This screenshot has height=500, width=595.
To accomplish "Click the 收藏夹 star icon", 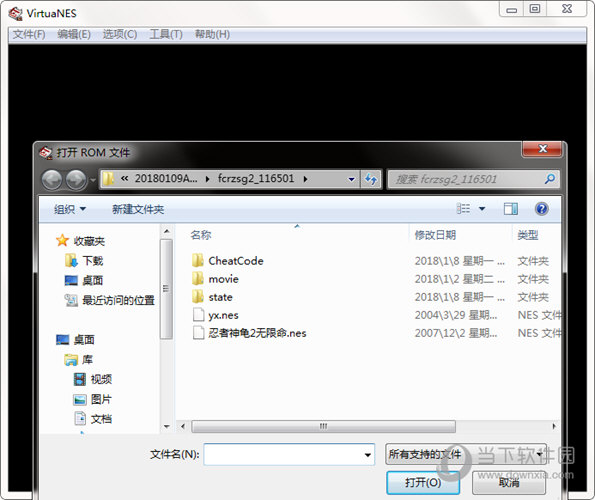I will 62,240.
